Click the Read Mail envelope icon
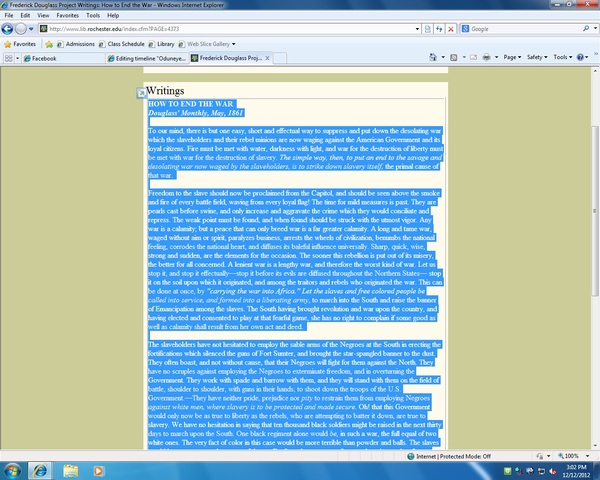 [x=474, y=57]
